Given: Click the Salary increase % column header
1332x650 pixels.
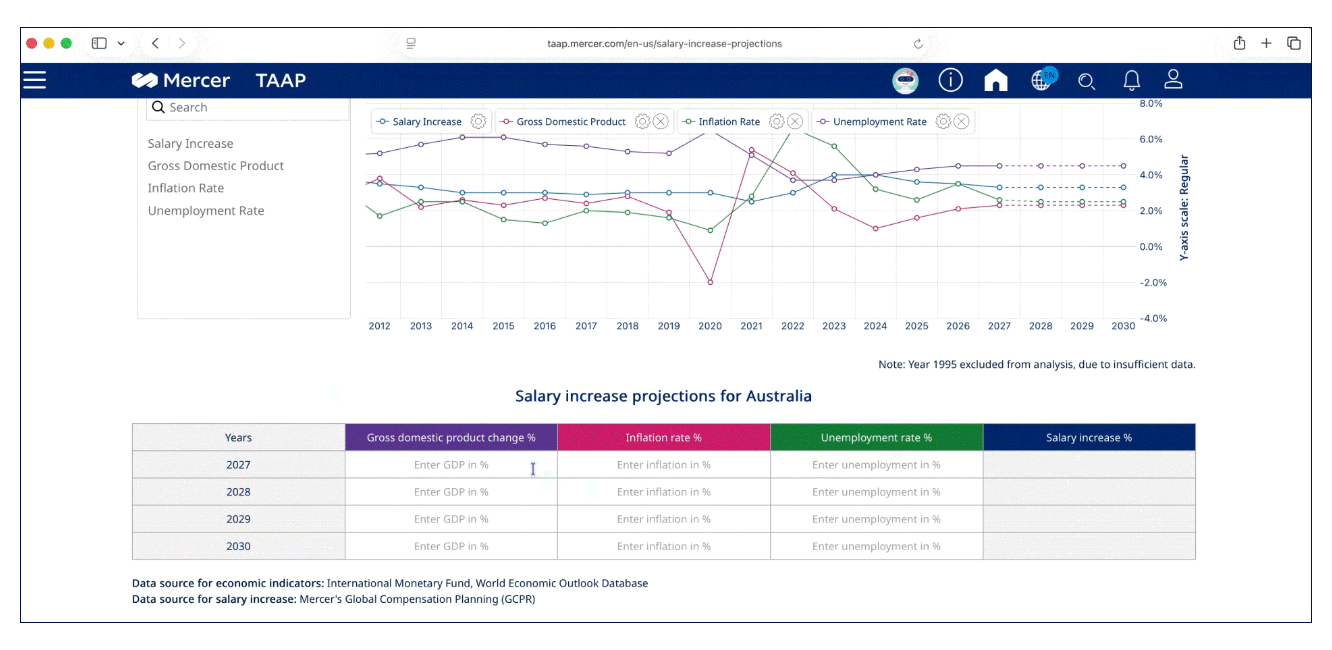Looking at the screenshot, I should (x=1089, y=437).
